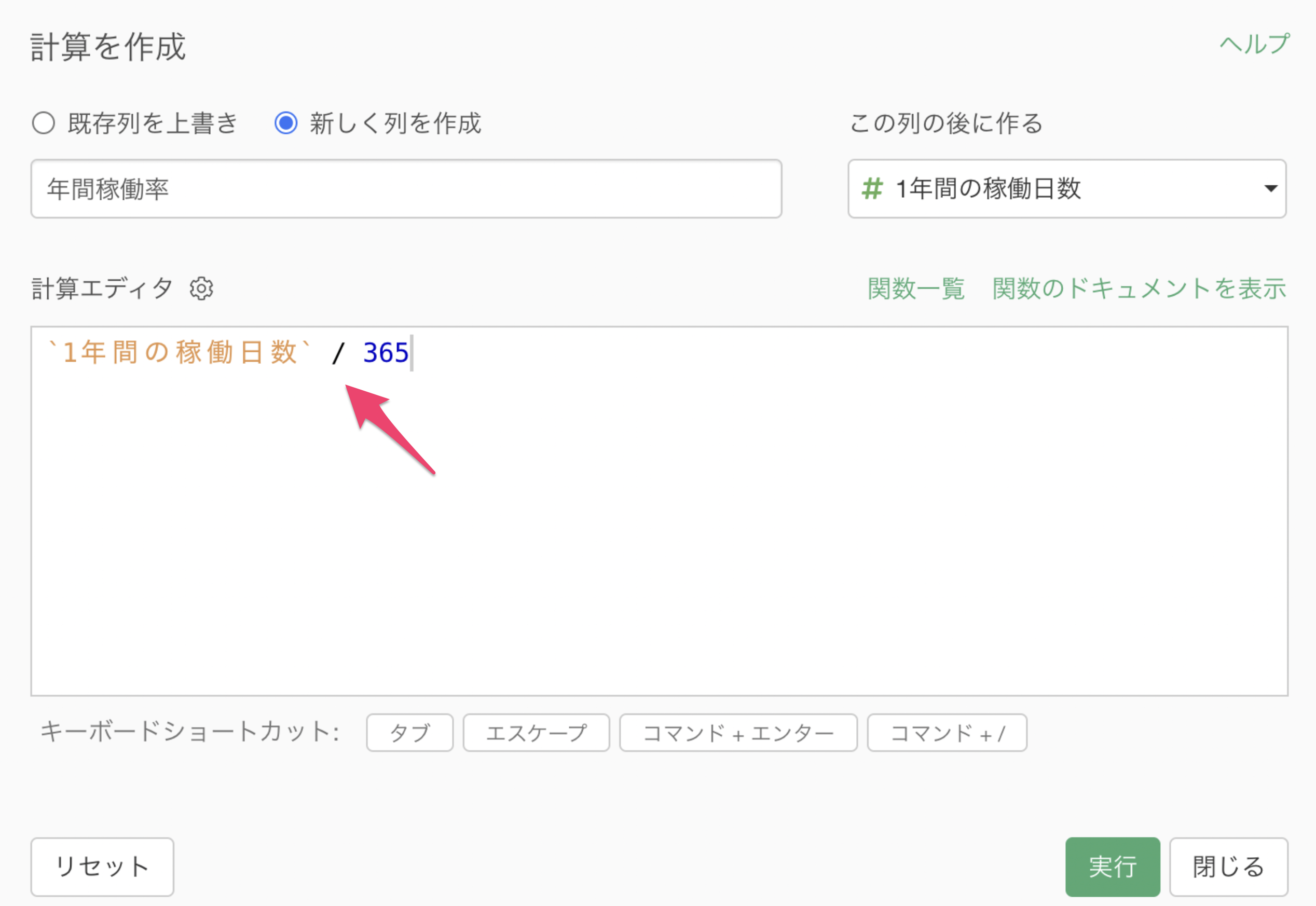Screen dimensions: 1316x906
Task: Select 既存列を上書き radio option
Action: click(x=43, y=122)
